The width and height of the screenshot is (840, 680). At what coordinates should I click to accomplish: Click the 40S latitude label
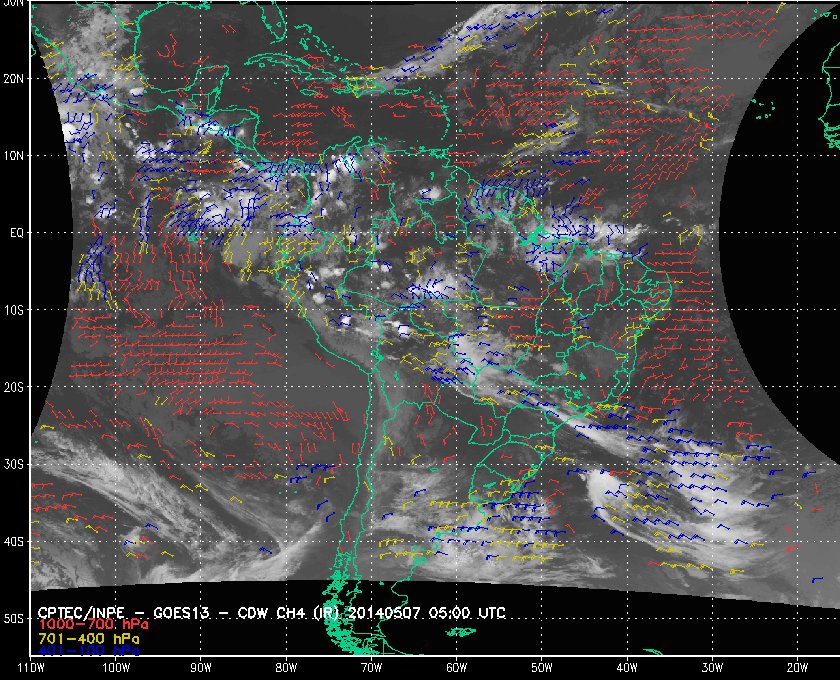[13, 541]
